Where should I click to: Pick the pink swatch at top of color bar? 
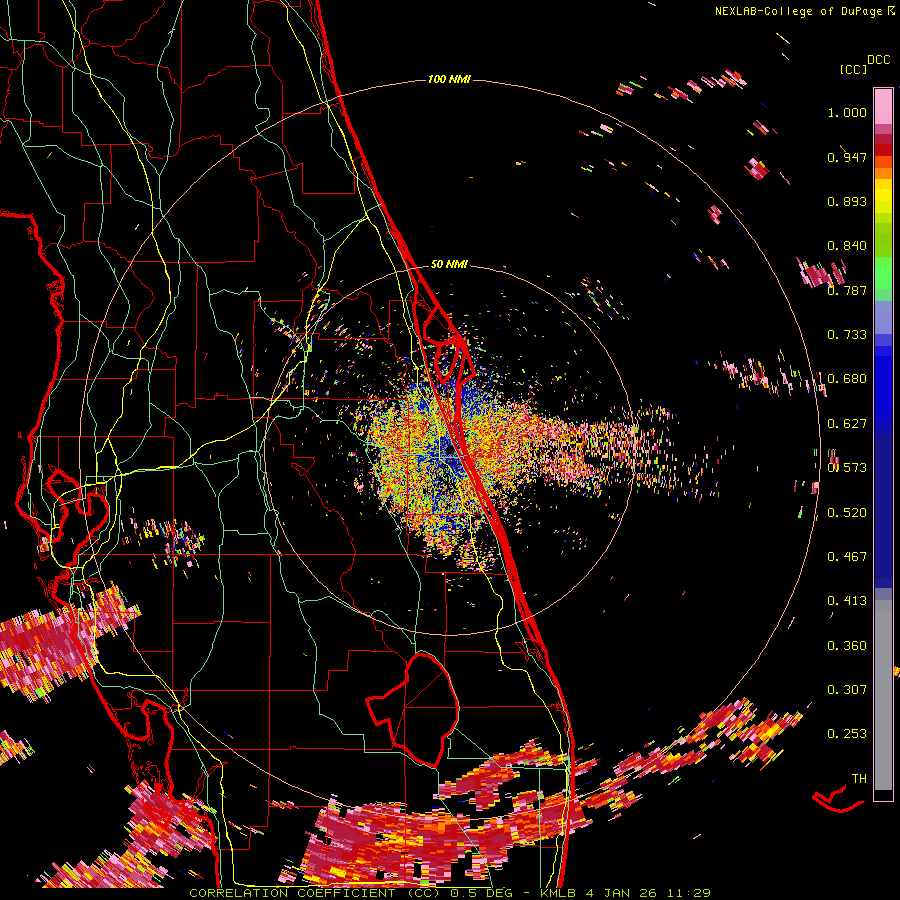point(883,106)
